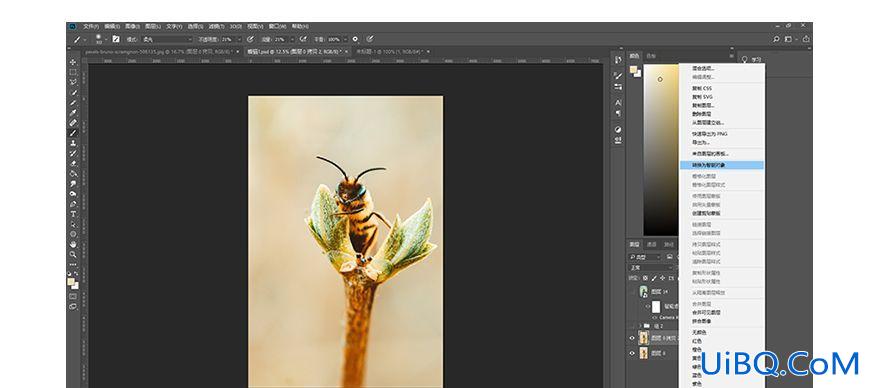Open the color panel flyout menu icon
The width and height of the screenshot is (870, 388).
coord(731,56)
